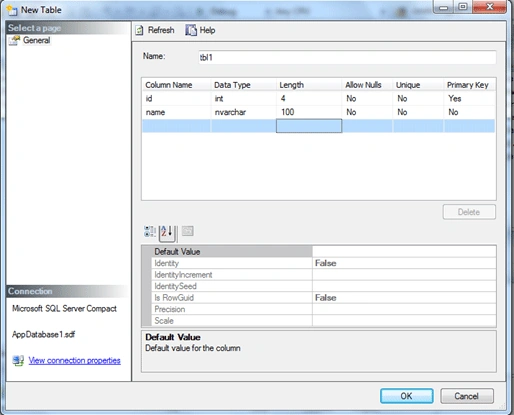Close the New Table window
This screenshot has height=415, width=514.
click(489, 7)
